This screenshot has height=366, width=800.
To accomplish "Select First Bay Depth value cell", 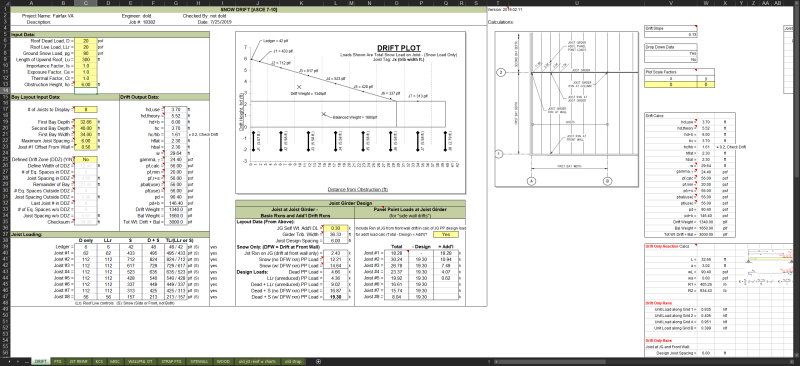I will (x=85, y=122).
